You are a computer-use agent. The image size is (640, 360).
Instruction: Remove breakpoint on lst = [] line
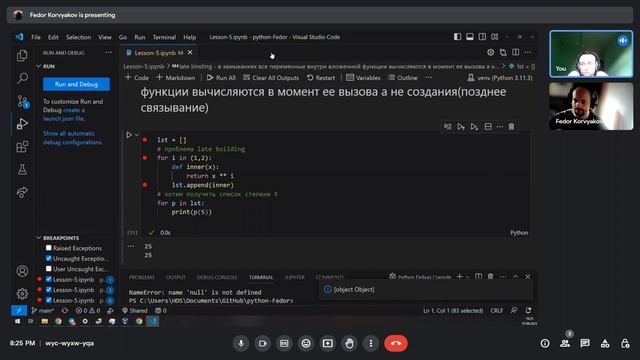pos(144,140)
